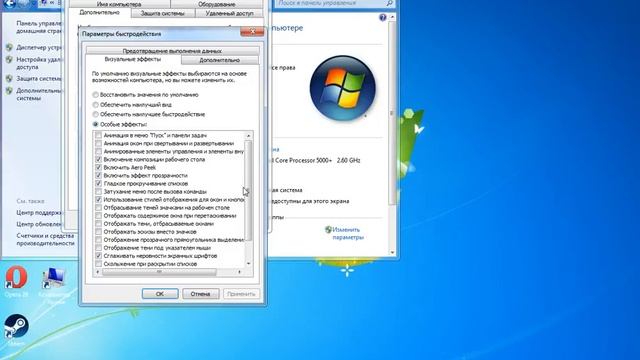Viewport: 640px width, 360px height.
Task: Click Control Panel window scrollbar up arrow
Action: pyautogui.click(x=392, y=17)
